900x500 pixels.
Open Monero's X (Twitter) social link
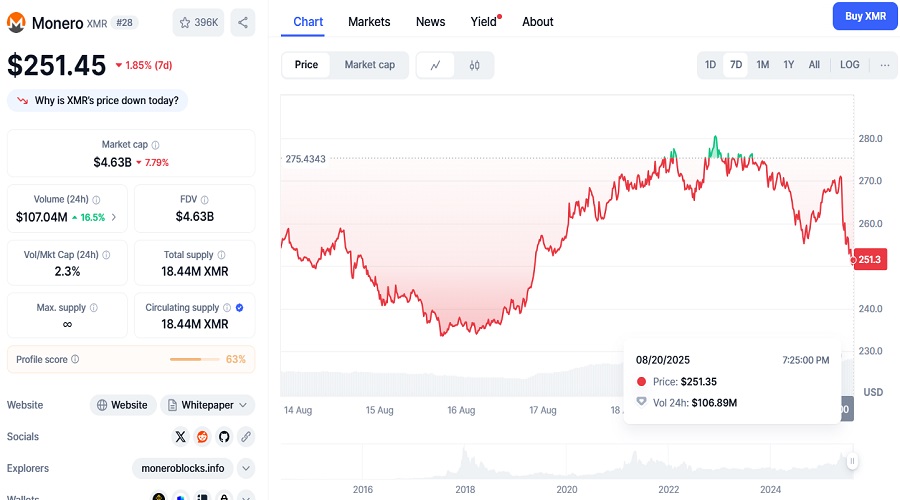(180, 437)
